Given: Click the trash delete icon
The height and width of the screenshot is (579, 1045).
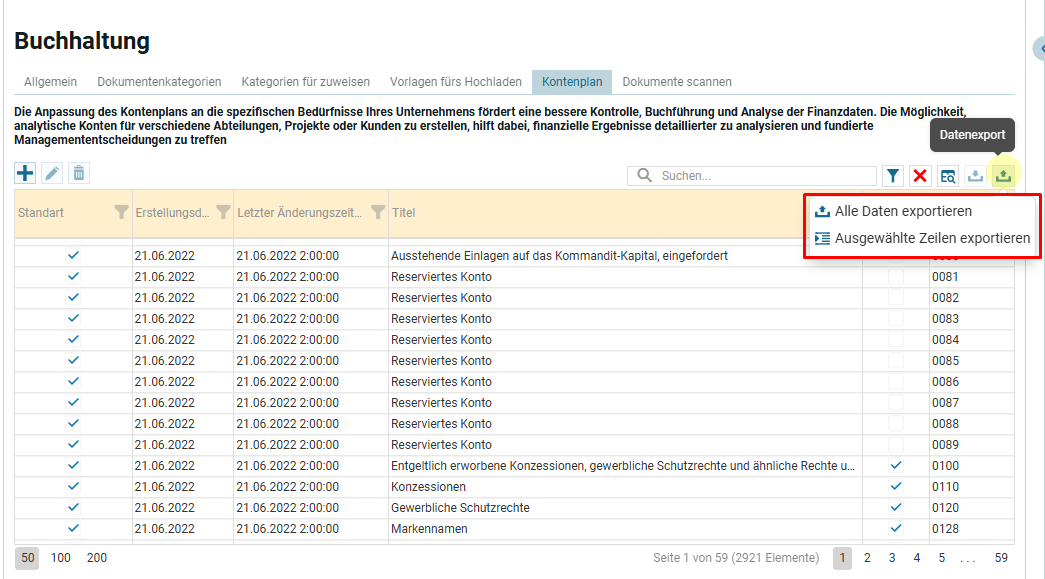Looking at the screenshot, I should point(78,173).
